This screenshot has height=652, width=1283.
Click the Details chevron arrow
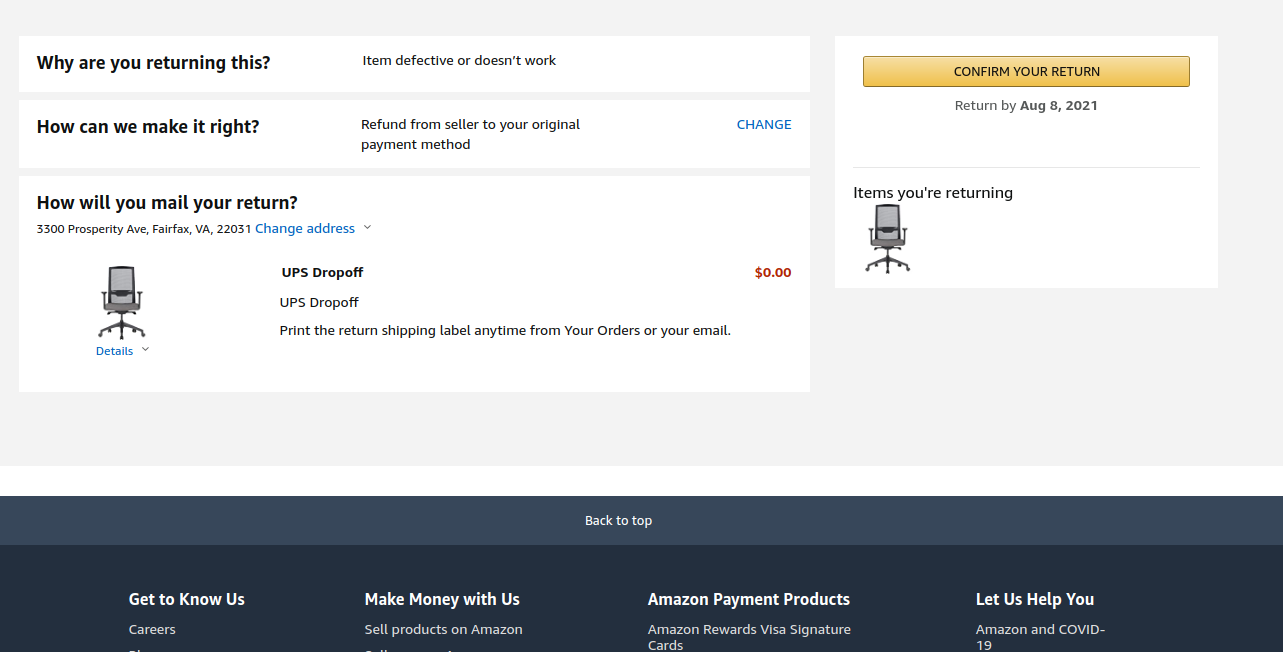(x=146, y=350)
